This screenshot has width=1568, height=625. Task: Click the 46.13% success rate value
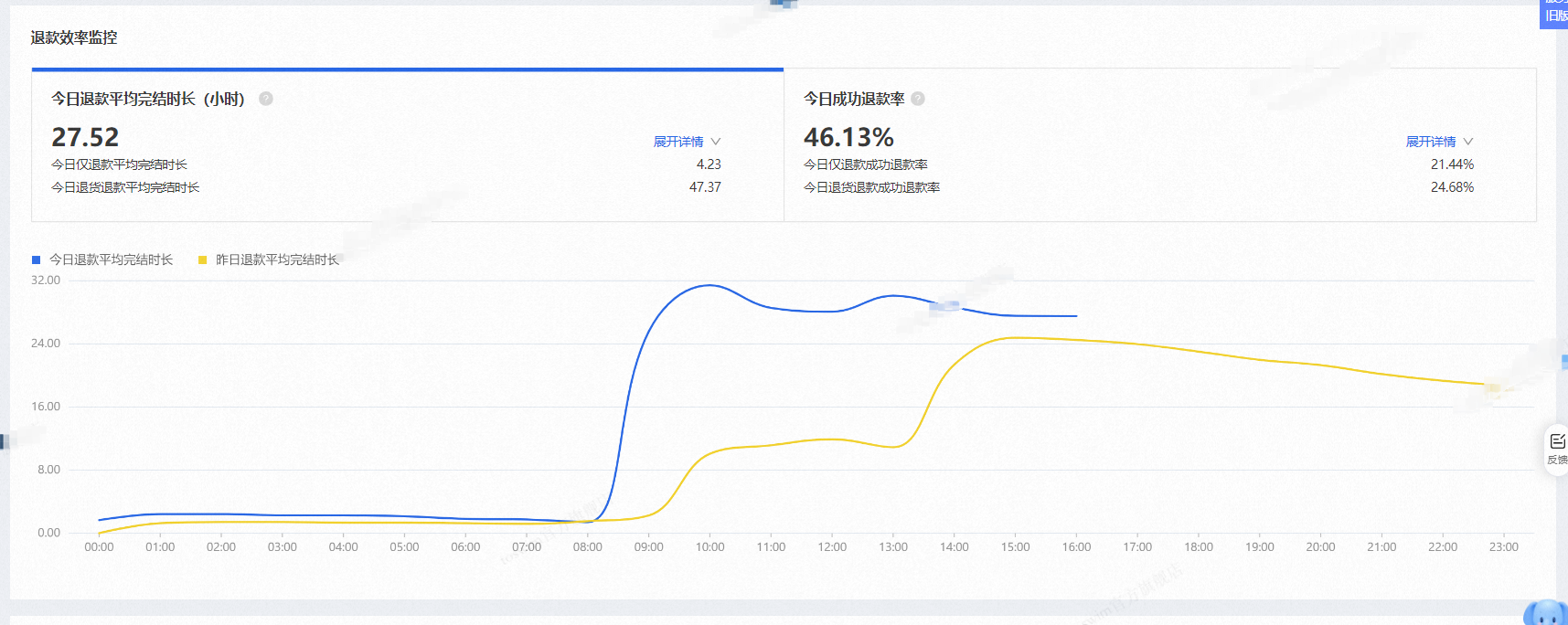coord(848,137)
